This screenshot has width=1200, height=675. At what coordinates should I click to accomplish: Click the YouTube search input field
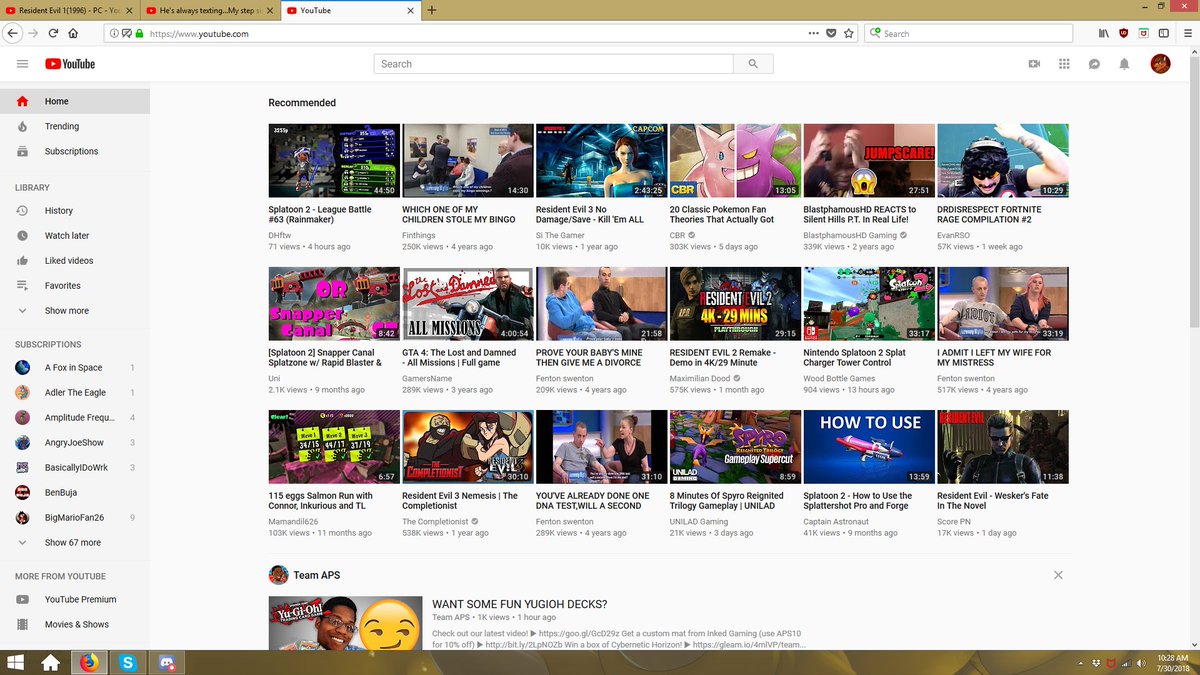[x=554, y=64]
